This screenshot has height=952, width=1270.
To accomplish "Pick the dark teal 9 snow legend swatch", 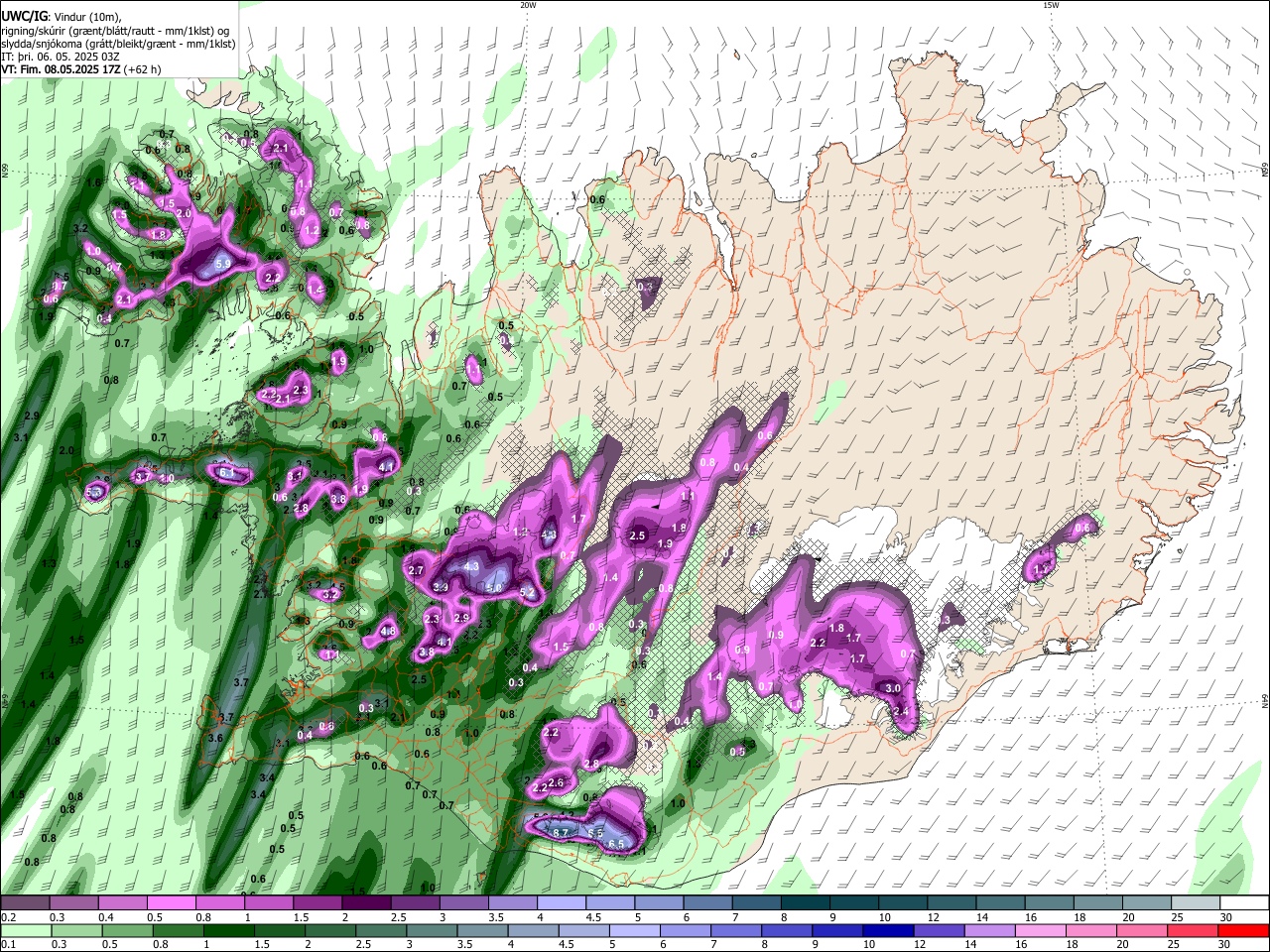I will point(853,903).
